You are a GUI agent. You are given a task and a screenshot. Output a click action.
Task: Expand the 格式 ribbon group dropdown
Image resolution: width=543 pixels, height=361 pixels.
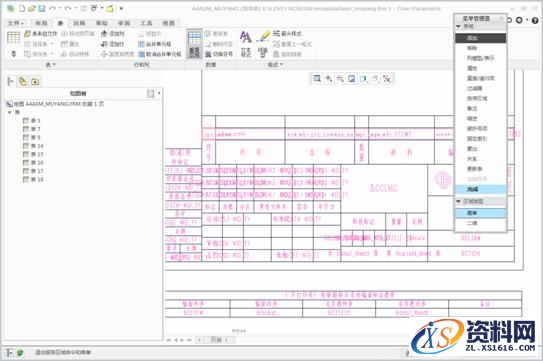[276, 64]
